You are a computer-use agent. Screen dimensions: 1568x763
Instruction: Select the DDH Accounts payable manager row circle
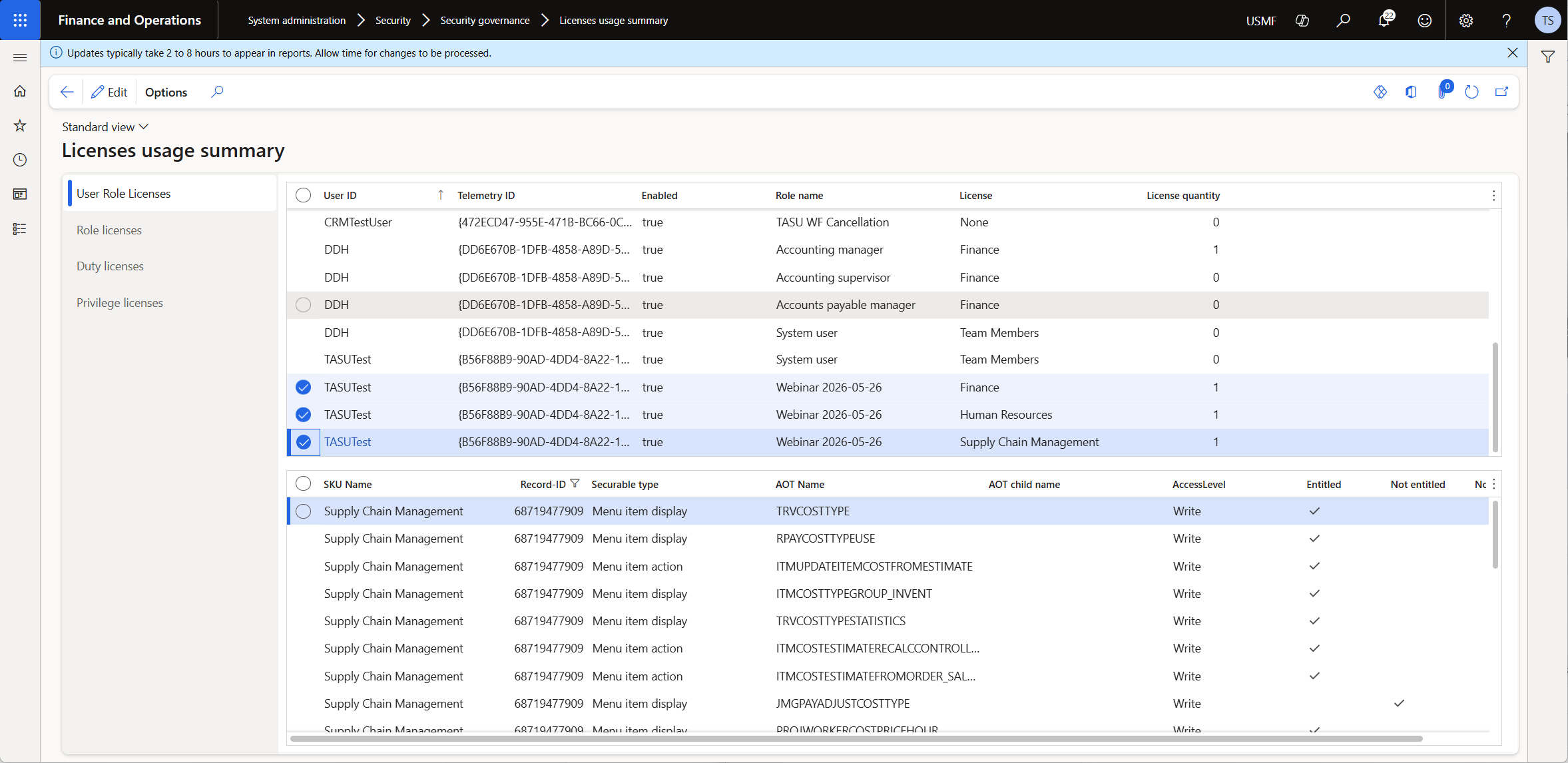[x=303, y=305]
